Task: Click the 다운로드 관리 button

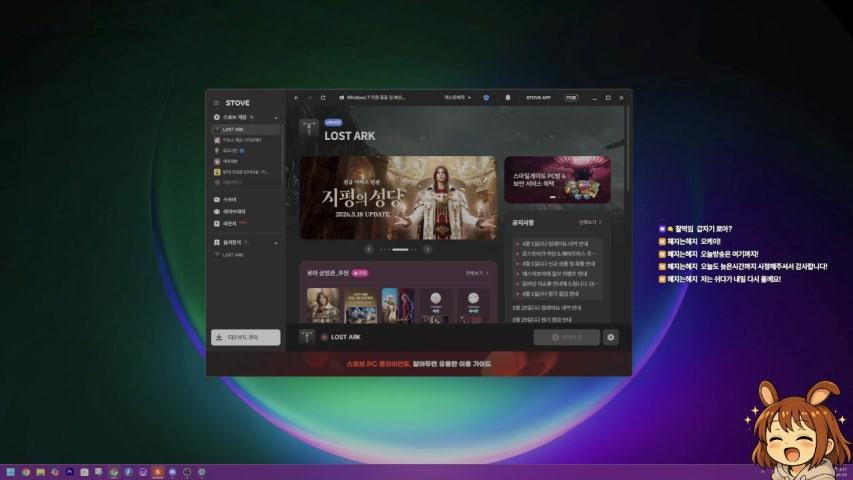Action: point(246,337)
